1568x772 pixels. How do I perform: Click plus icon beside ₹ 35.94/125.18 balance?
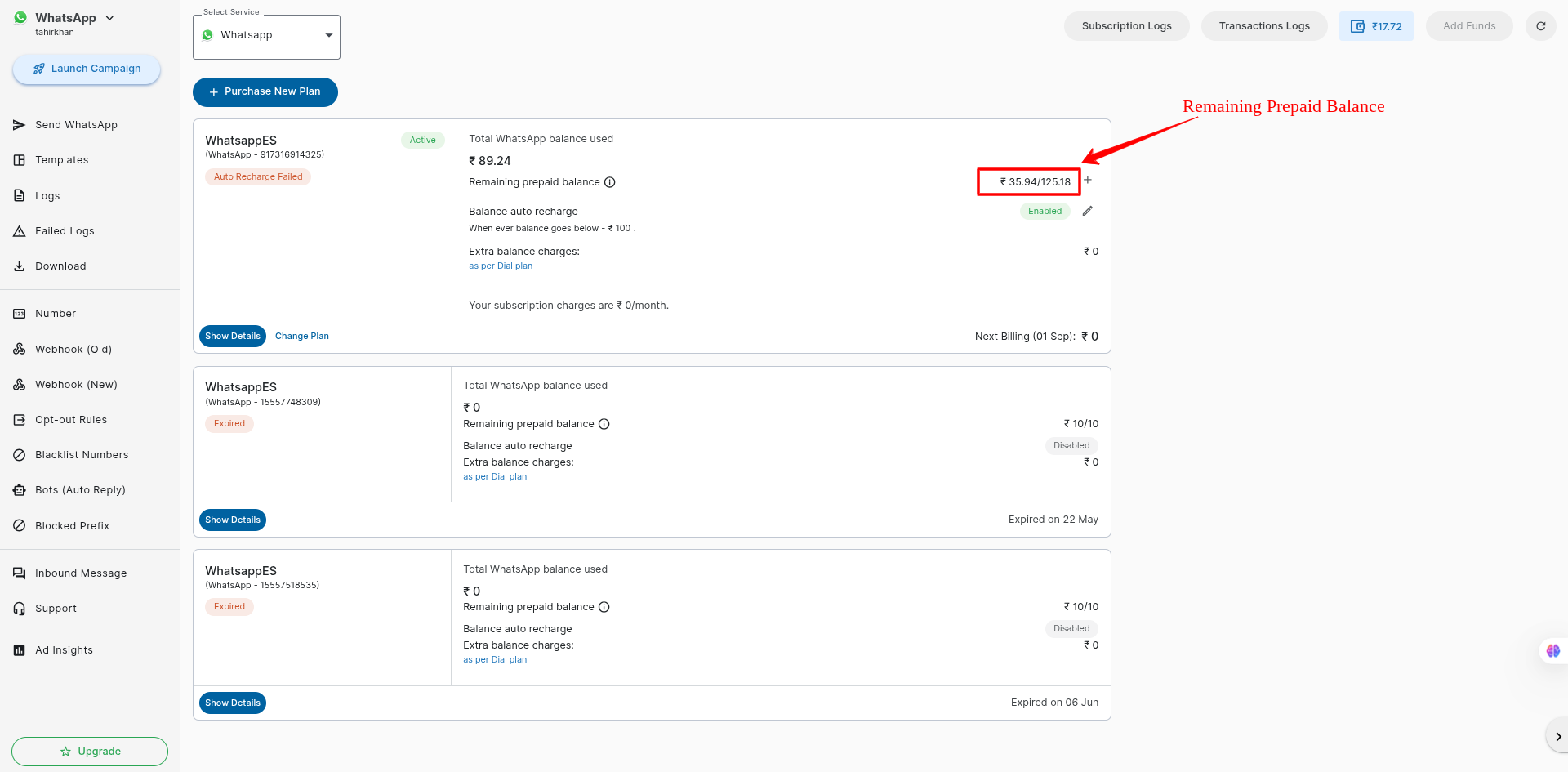point(1088,180)
